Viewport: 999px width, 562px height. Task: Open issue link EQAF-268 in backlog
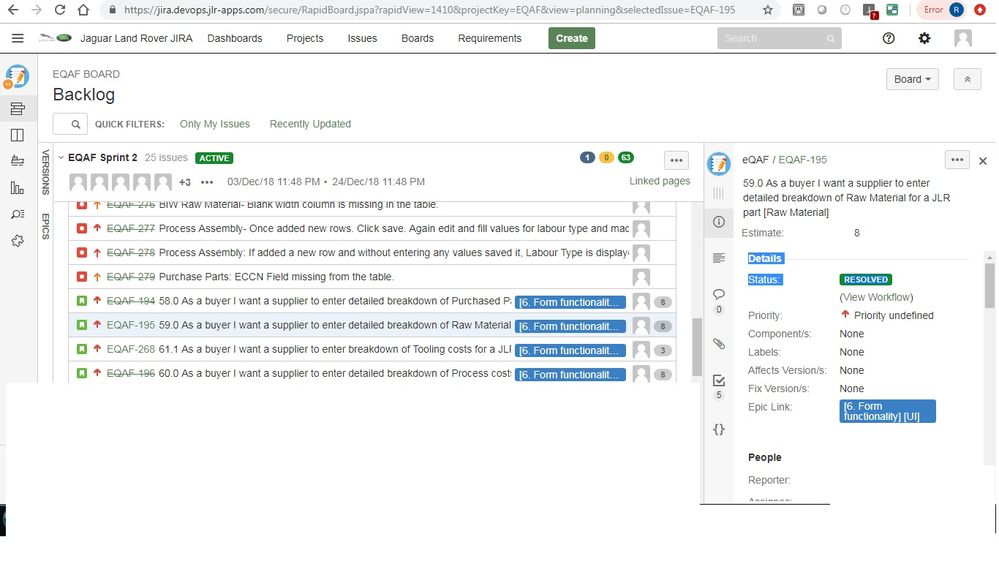pos(131,349)
